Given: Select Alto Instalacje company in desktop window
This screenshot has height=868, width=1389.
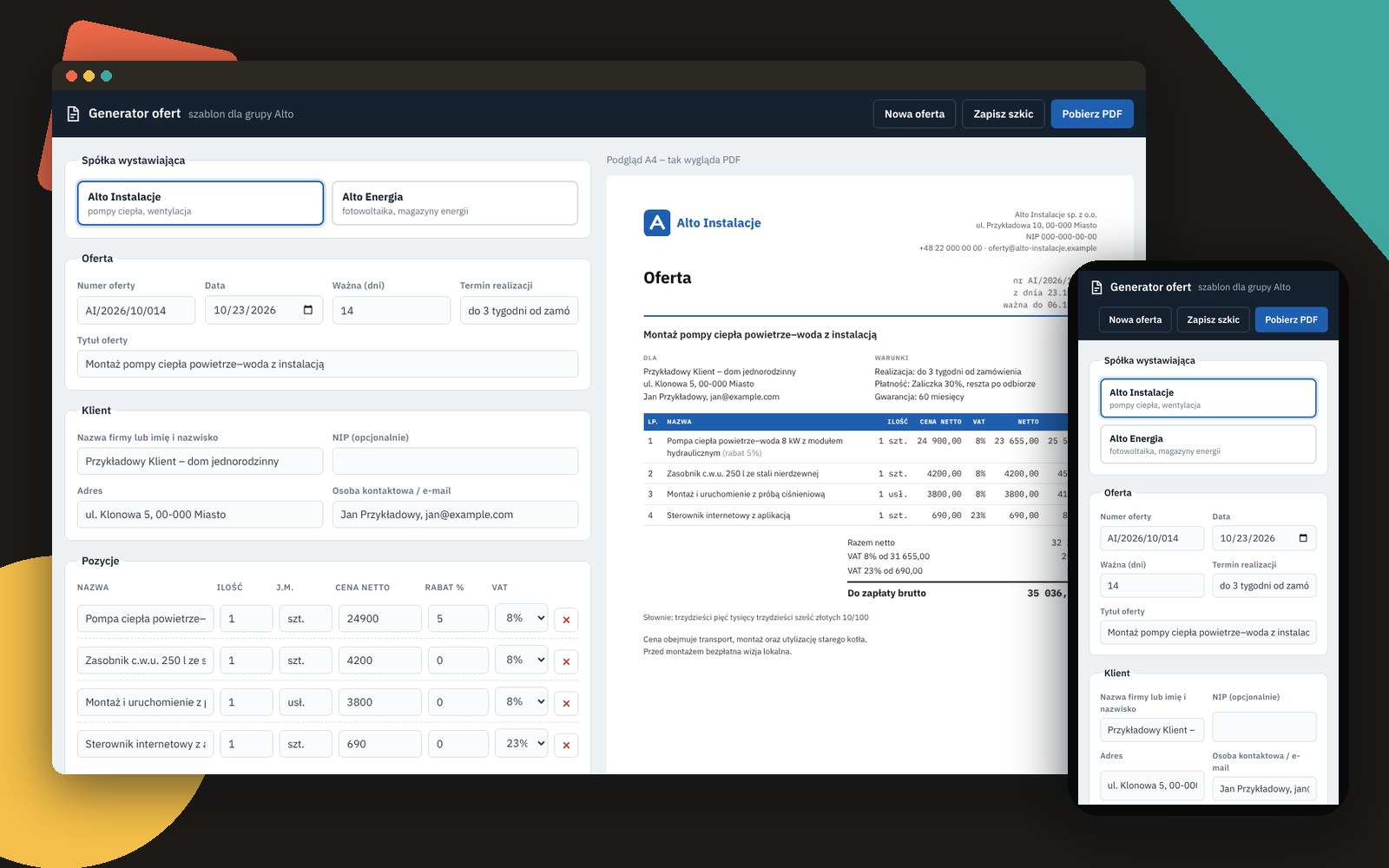Looking at the screenshot, I should click(x=201, y=203).
